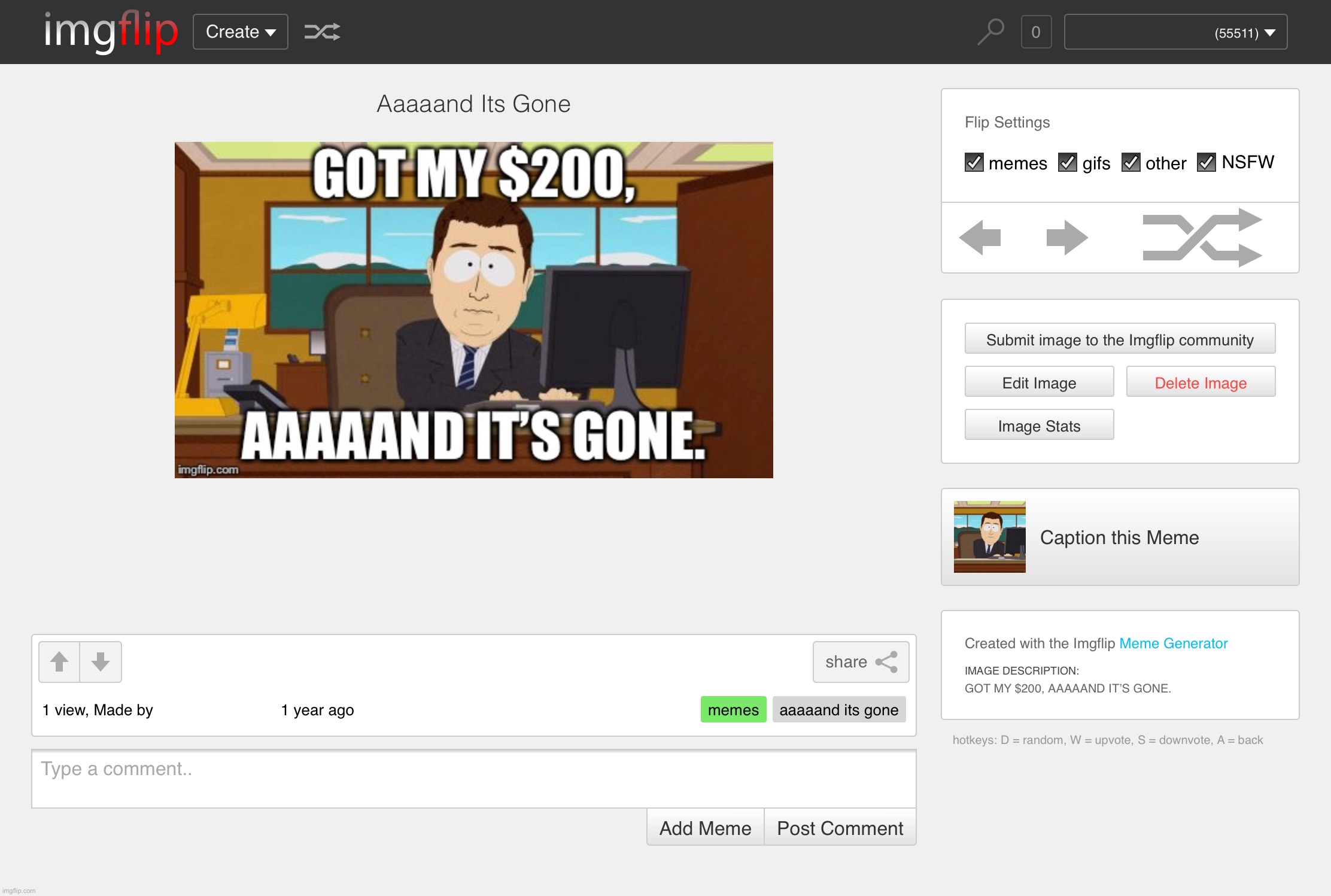The image size is (1331, 896).
Task: Click the title 'Aaaaand Its Gone'
Action: coord(473,104)
